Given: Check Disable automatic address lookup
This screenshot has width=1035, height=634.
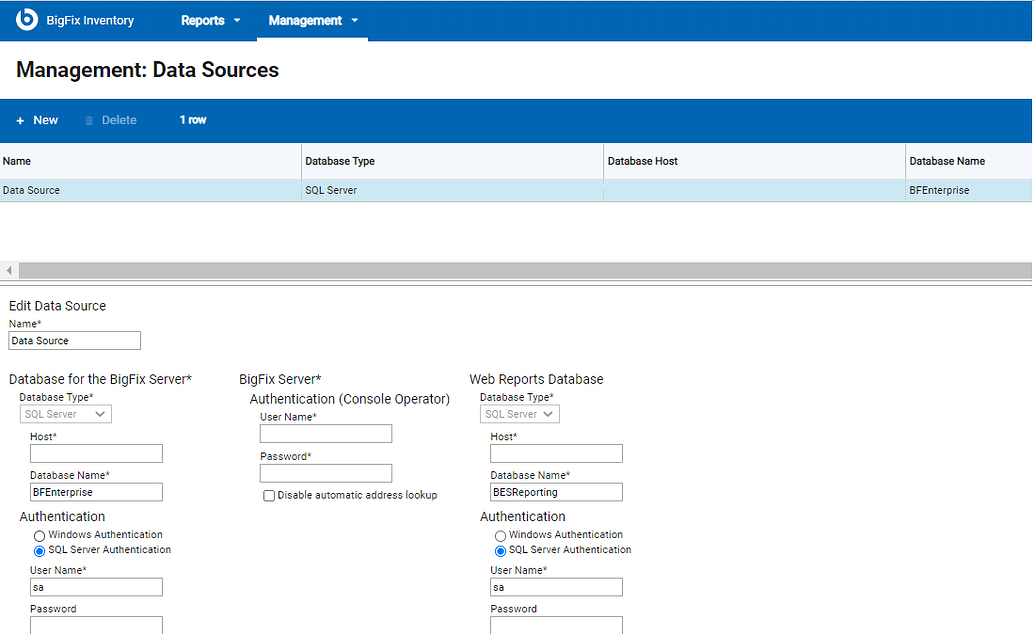Looking at the screenshot, I should [x=269, y=495].
